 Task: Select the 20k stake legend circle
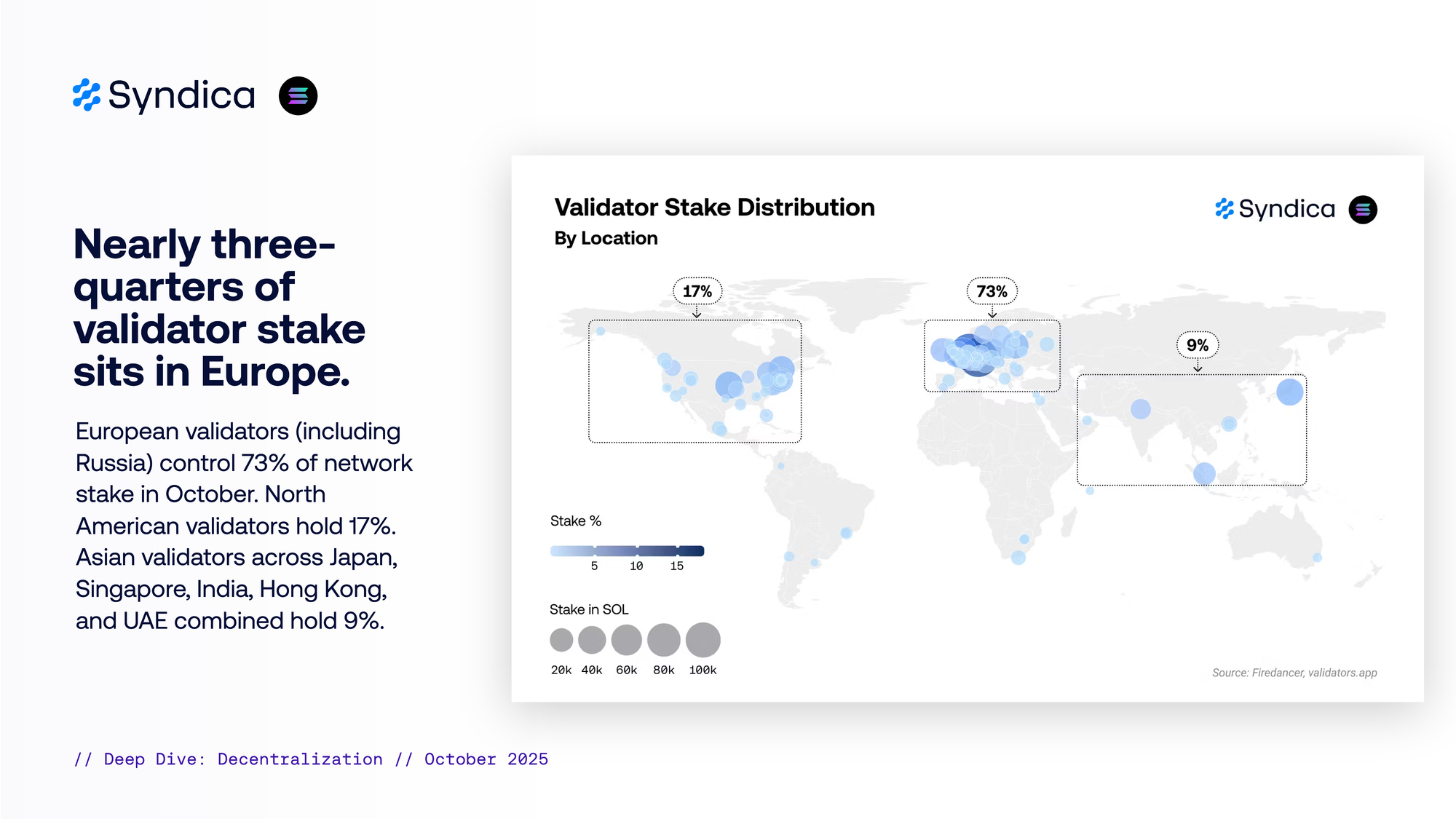pyautogui.click(x=561, y=640)
